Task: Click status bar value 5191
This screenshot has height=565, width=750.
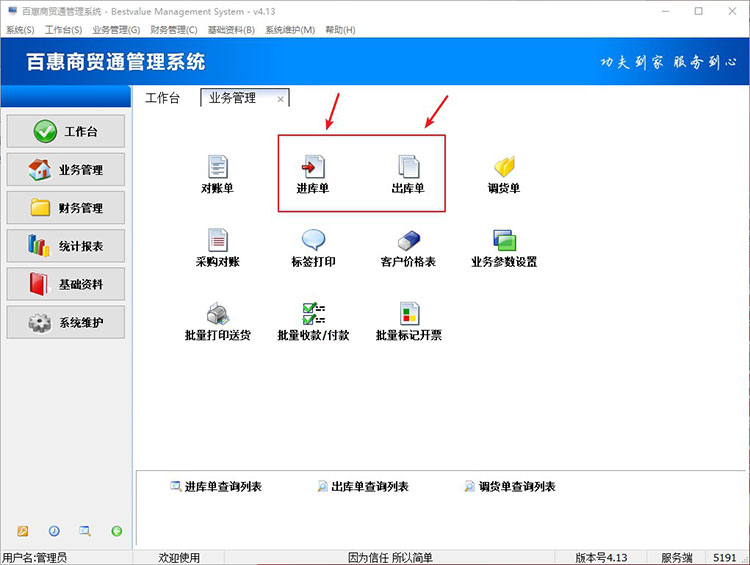Action: [724, 558]
